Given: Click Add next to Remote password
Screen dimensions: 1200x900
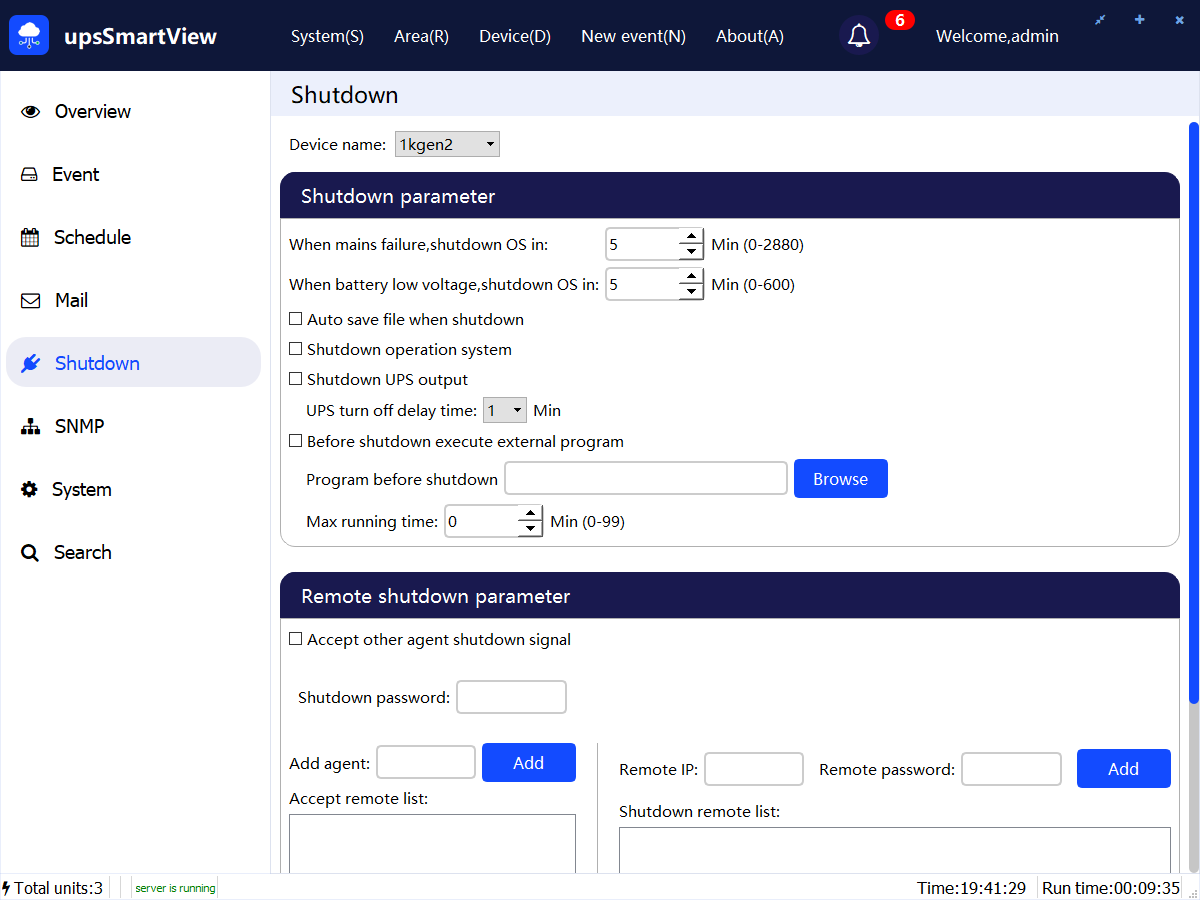Looking at the screenshot, I should 1123,769.
